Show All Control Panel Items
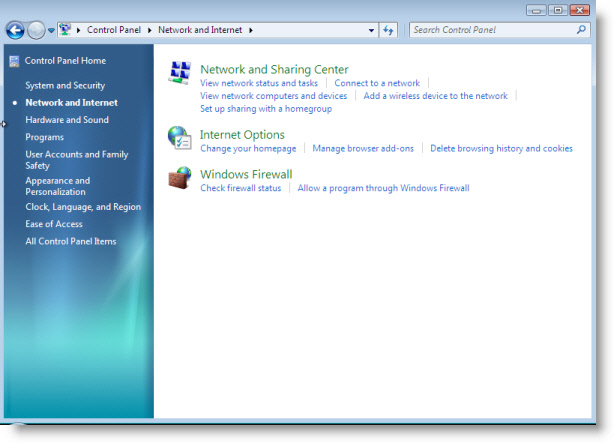The image size is (614, 443). click(x=71, y=241)
